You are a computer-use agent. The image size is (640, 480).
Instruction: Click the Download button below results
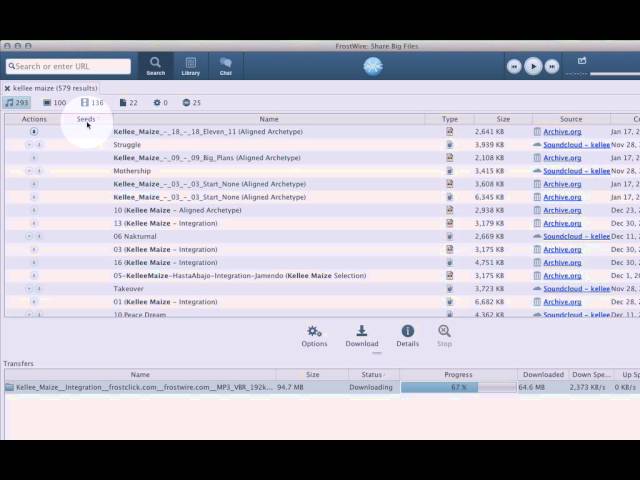[362, 336]
